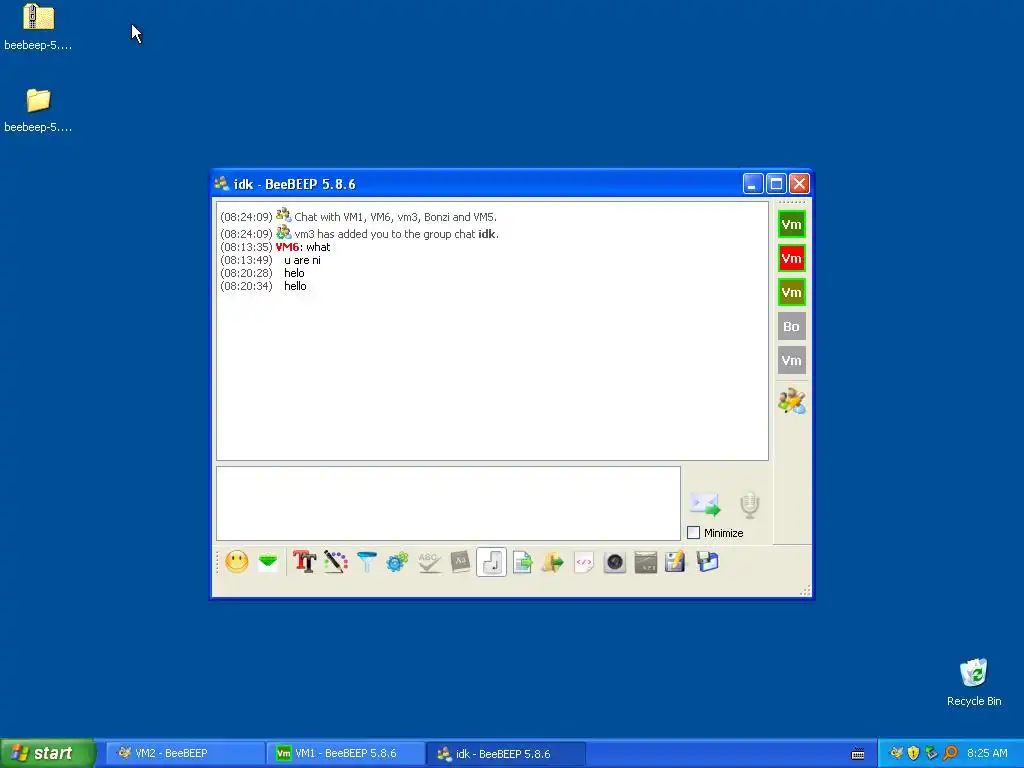
Task: Select the Recycle Bin desktop icon
Action: point(974,682)
